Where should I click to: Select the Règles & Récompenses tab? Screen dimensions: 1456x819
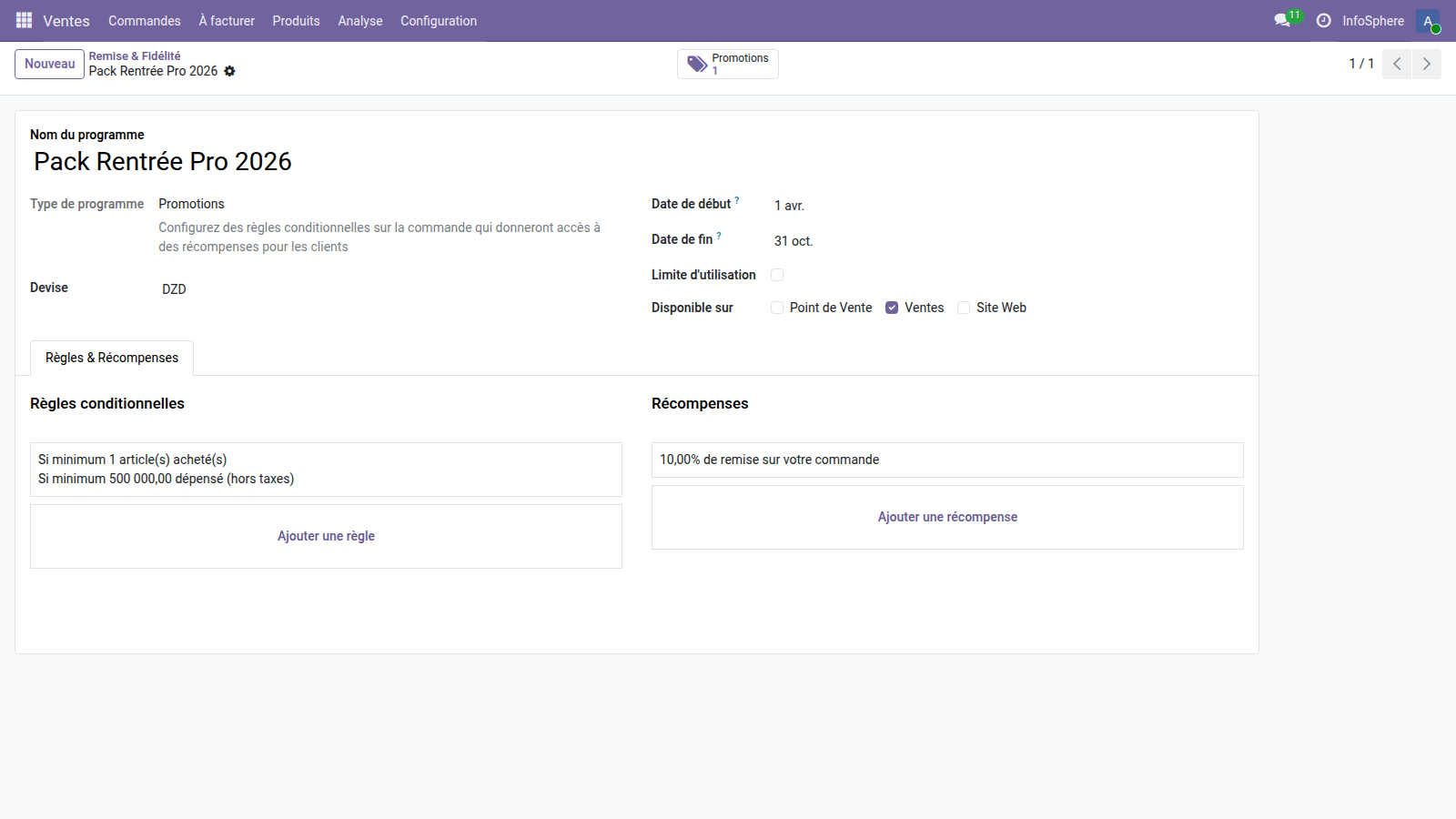tap(111, 358)
